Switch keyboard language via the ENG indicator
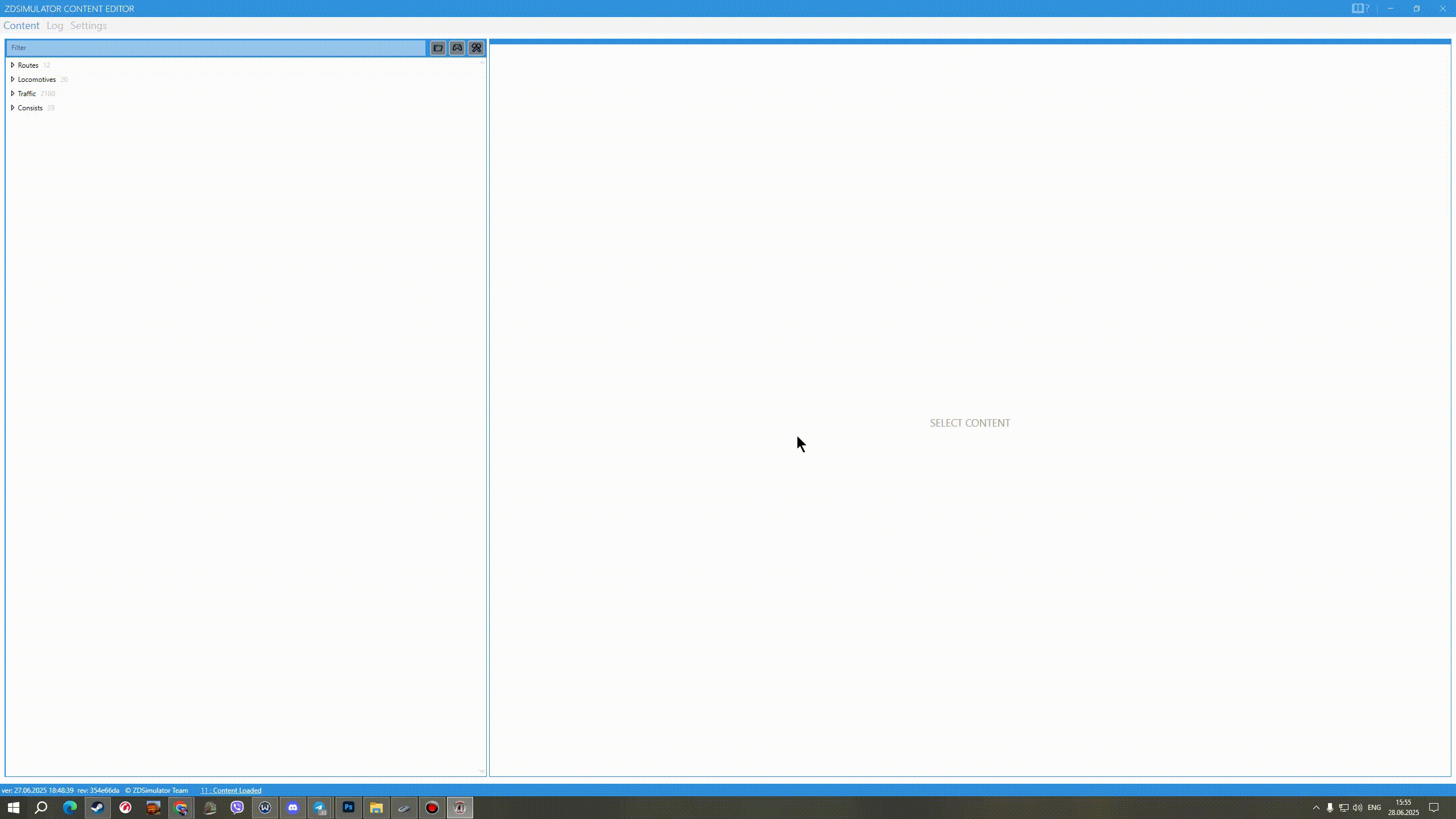The image size is (1456, 819). pos(1375,807)
